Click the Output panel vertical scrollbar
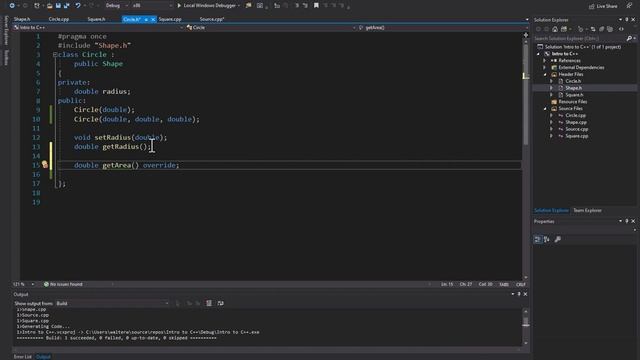This screenshot has height=360, width=640. pyautogui.click(x=526, y=326)
